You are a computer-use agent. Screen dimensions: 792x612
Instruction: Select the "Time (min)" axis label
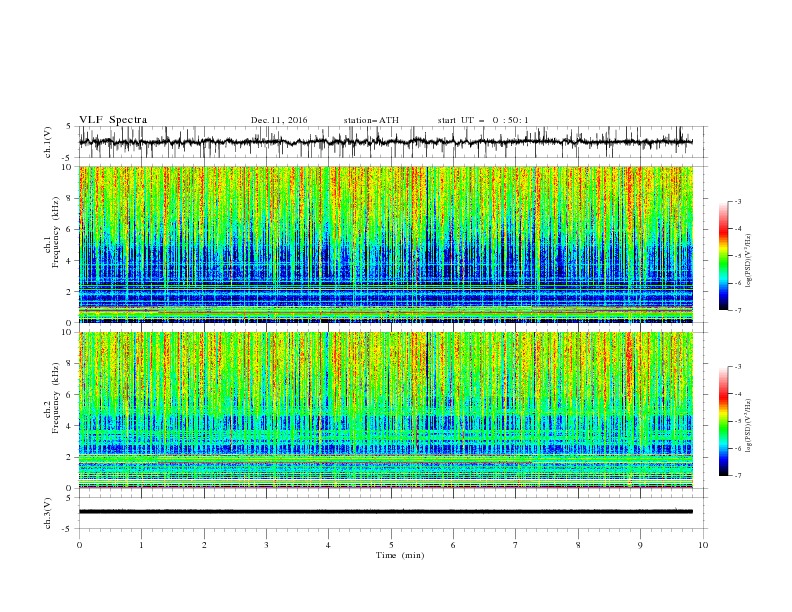point(400,555)
